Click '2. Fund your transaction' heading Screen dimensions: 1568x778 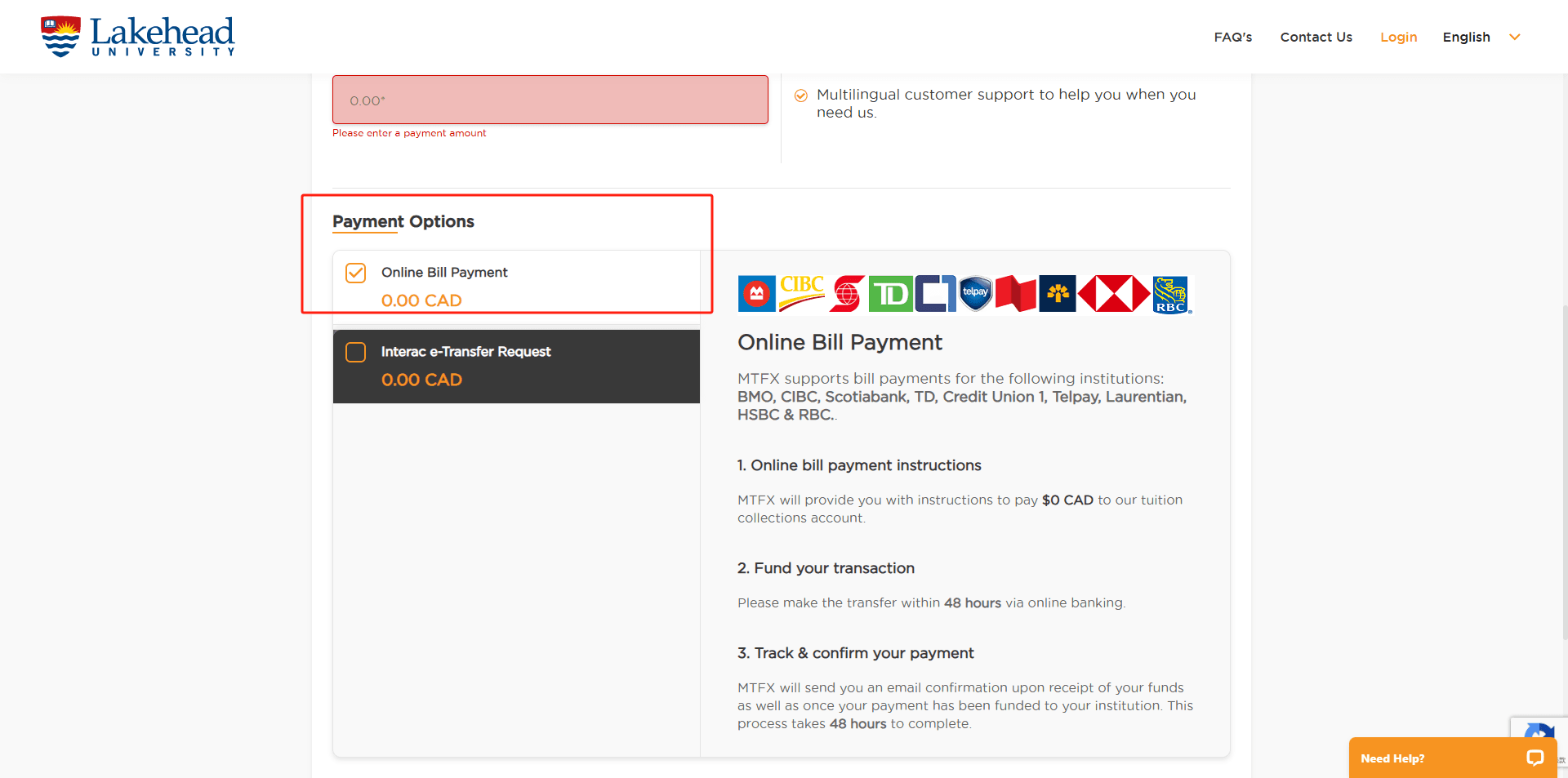[x=826, y=568]
